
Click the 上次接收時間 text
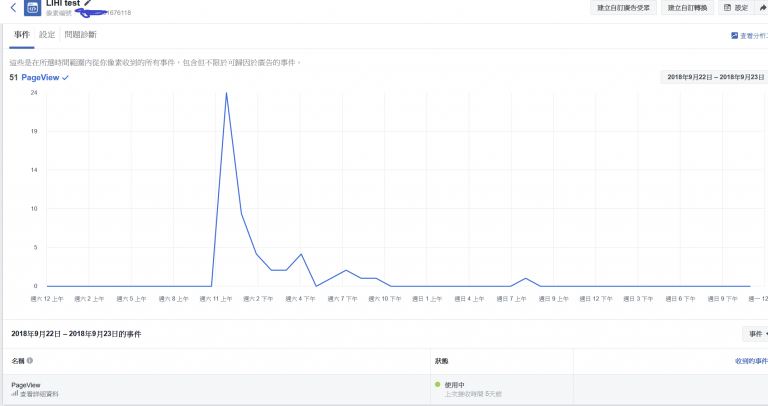tap(473, 394)
